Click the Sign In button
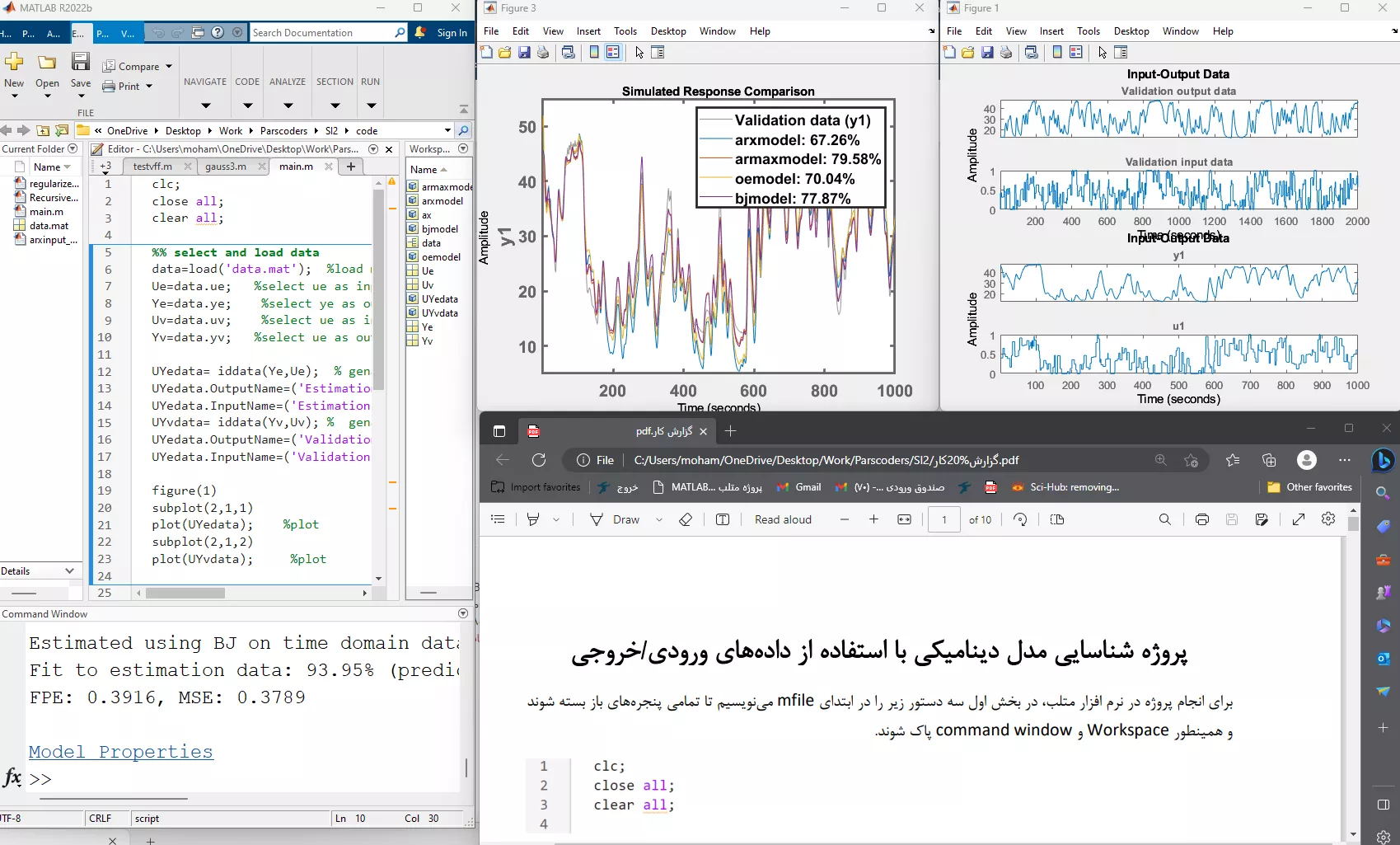The width and height of the screenshot is (1400, 845). [x=452, y=33]
